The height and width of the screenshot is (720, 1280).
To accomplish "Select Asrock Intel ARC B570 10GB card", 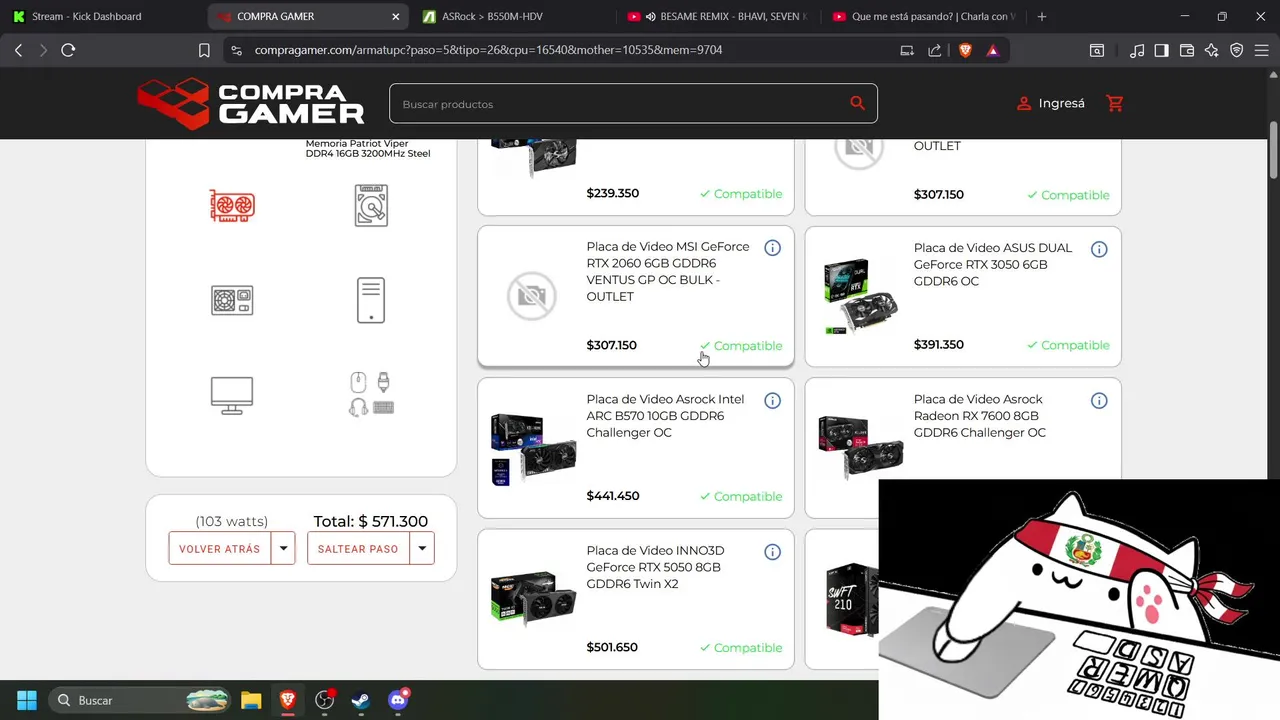I will (x=636, y=447).
